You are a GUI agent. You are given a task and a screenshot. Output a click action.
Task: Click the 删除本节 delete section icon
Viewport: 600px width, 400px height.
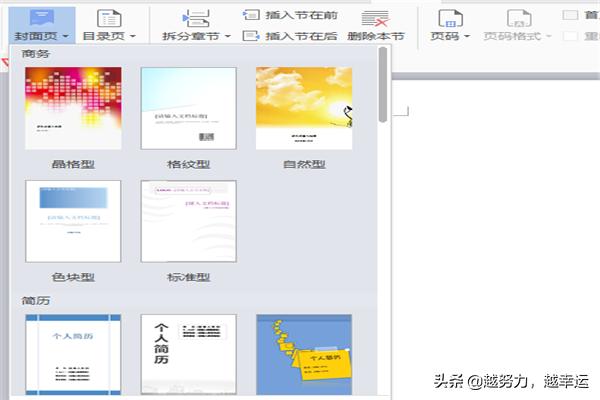376,17
